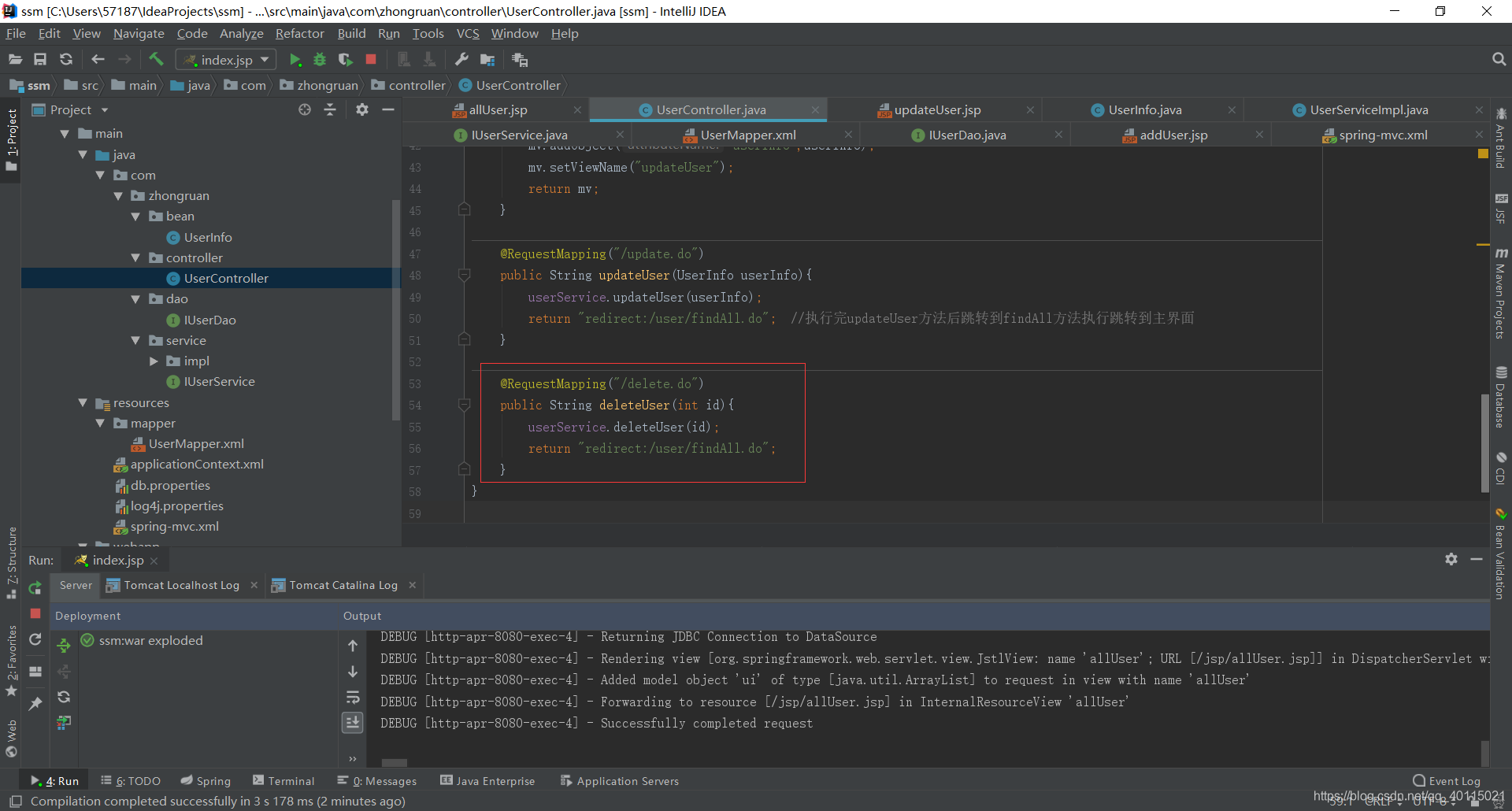Click horizontal scrollbar in output console
Viewport: 1512px width, 811px height.
395,763
